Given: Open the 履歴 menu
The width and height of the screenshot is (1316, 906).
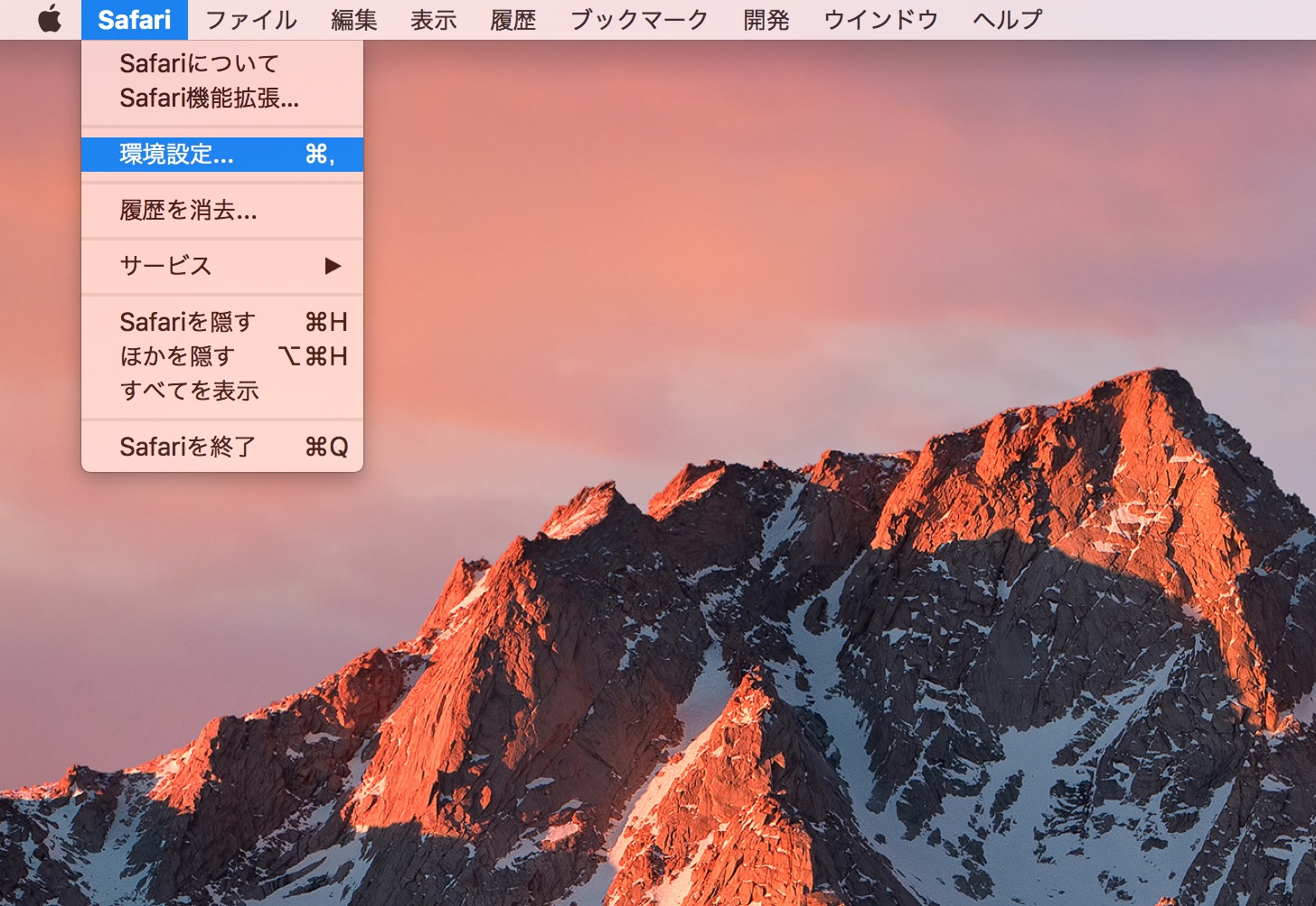Looking at the screenshot, I should [512, 19].
